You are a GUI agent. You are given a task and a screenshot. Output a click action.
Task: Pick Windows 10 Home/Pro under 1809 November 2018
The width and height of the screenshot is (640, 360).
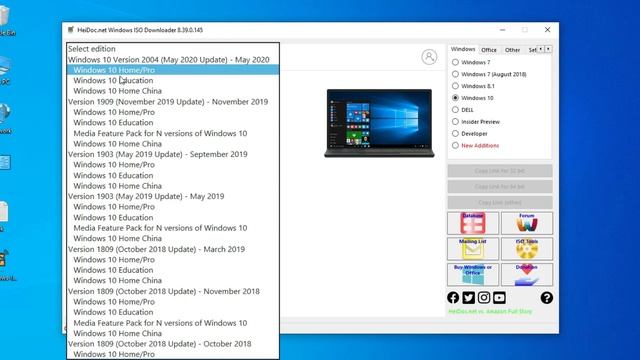coord(173,302)
